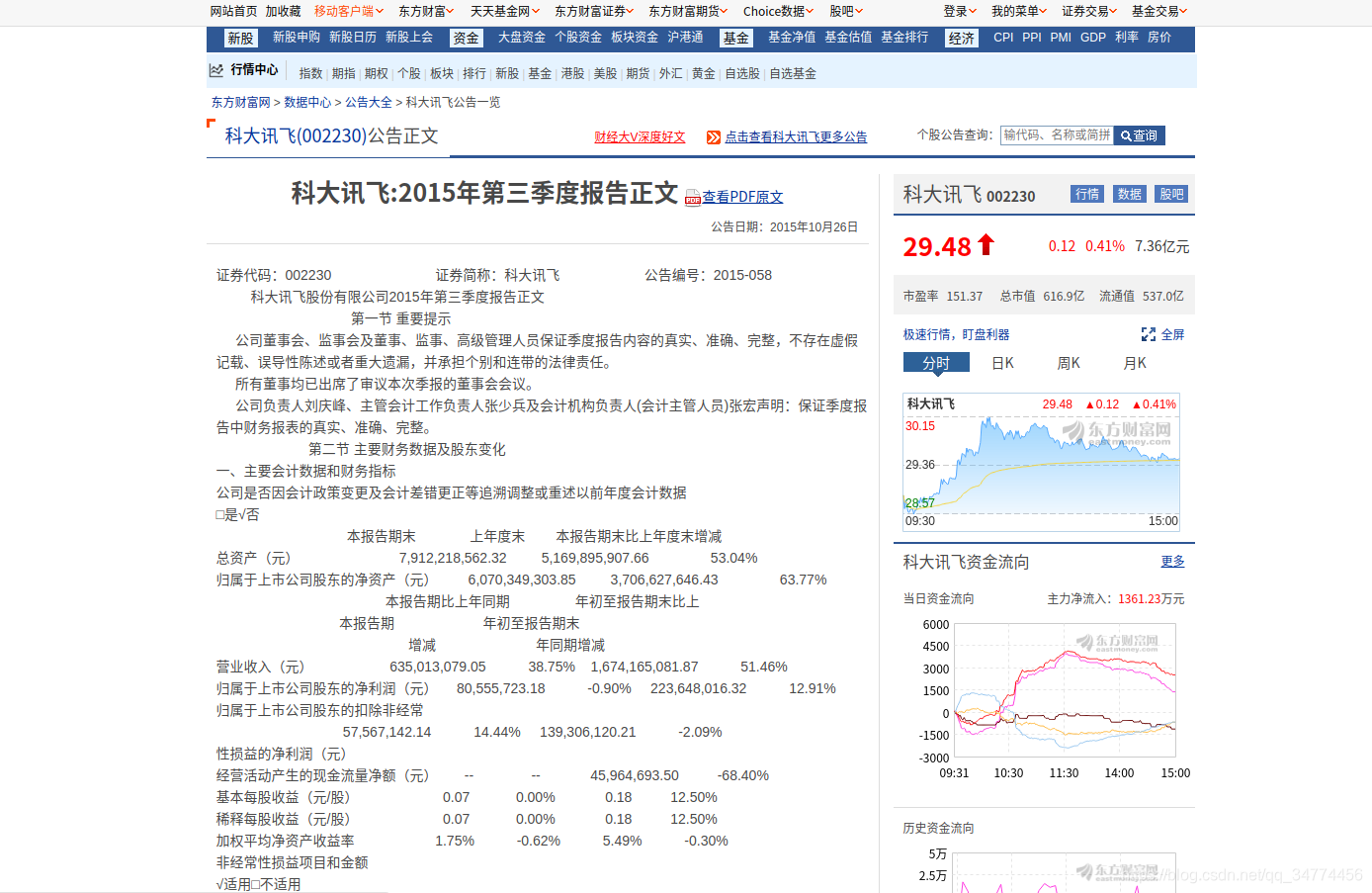Expand the 证券交易 dropdown
This screenshot has width=1372, height=893.
click(x=1089, y=11)
